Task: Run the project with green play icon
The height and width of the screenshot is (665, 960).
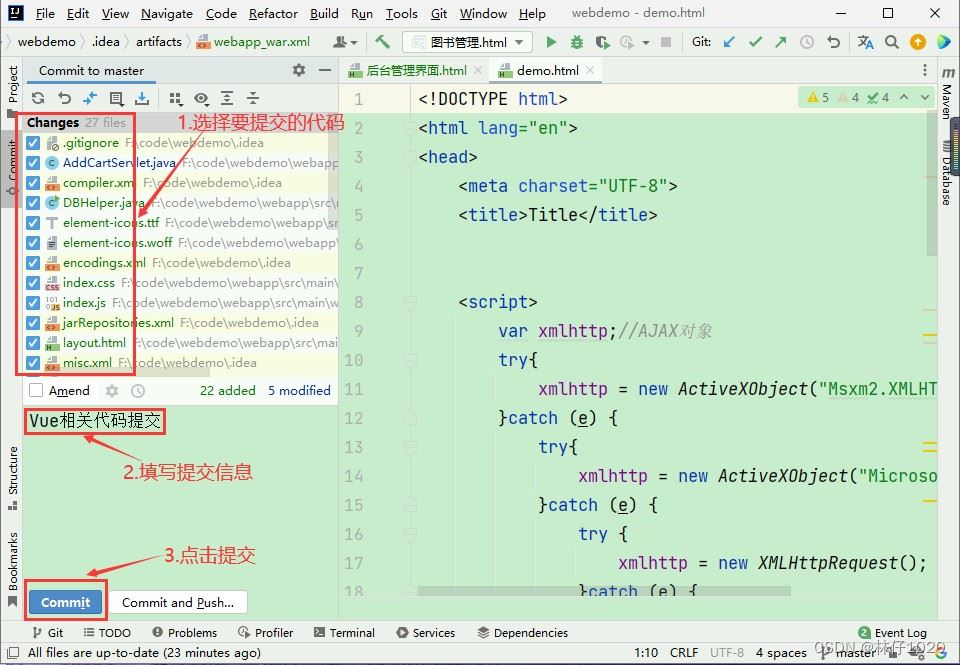Action: [551, 42]
